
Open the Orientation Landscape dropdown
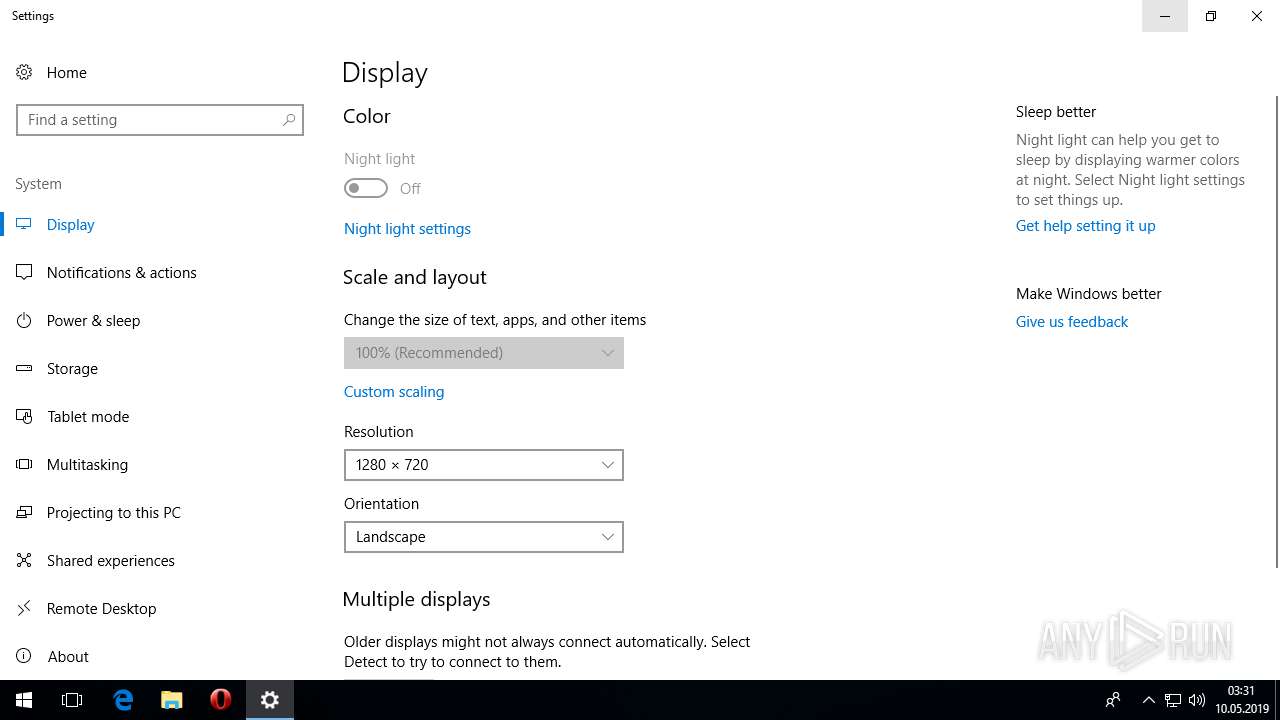pos(484,537)
